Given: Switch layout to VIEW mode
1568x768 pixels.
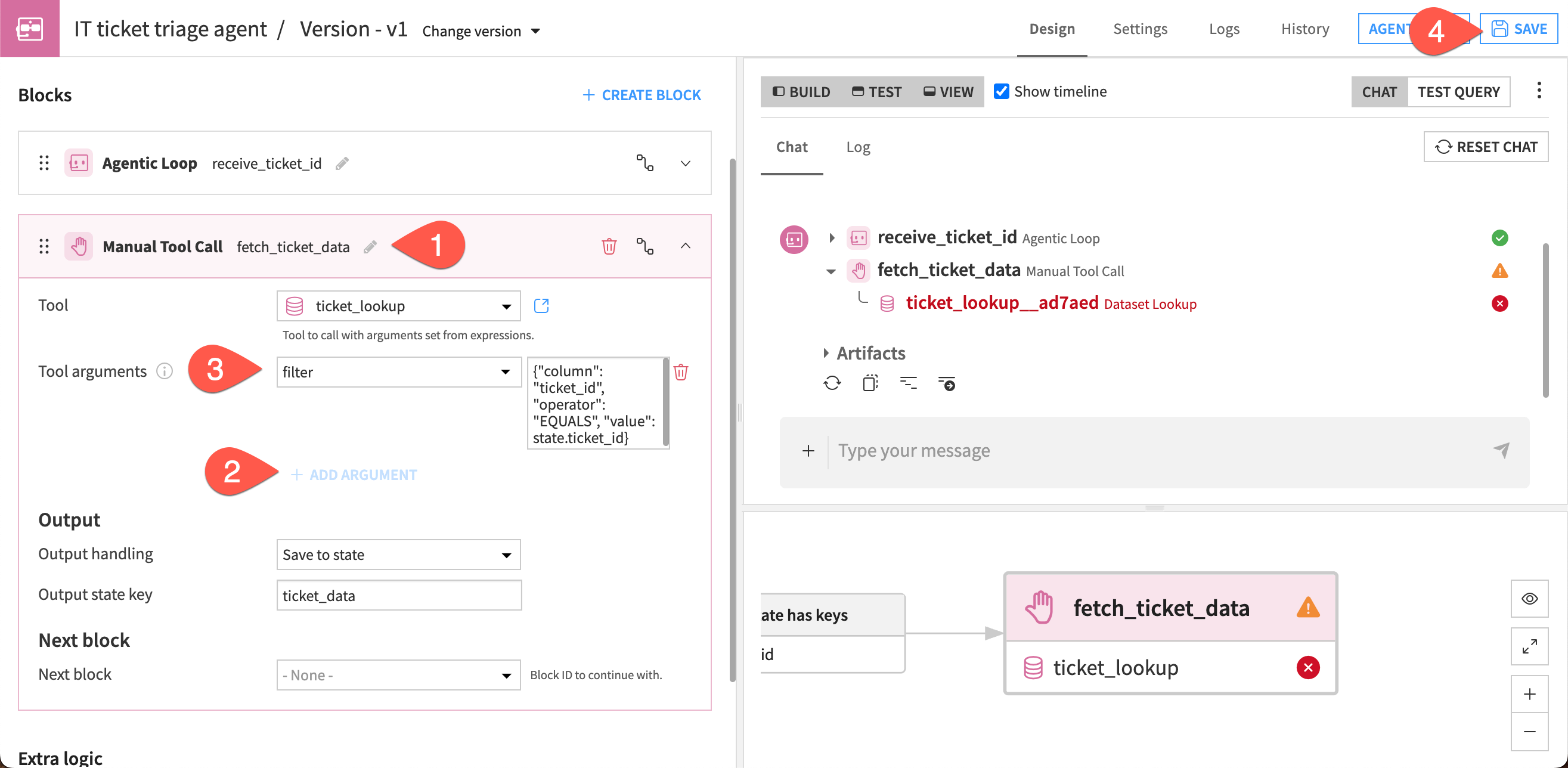Looking at the screenshot, I should pos(949,92).
